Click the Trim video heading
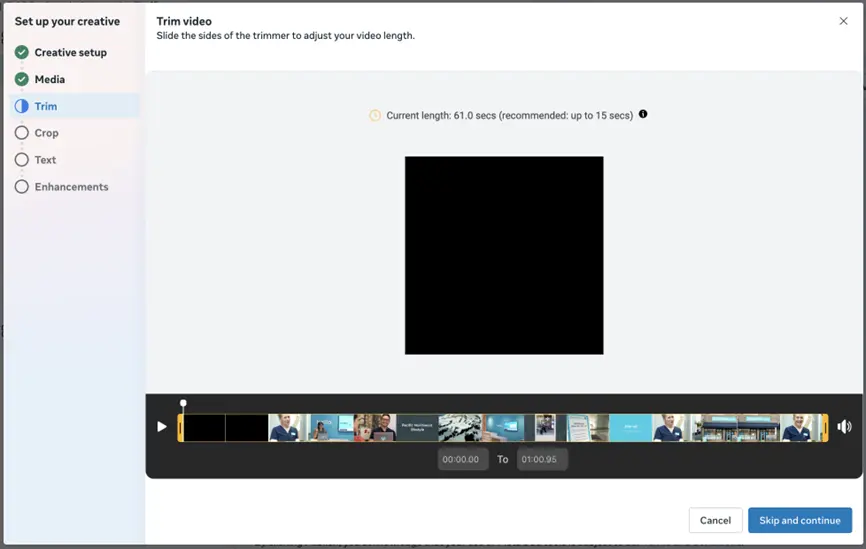 [x=184, y=22]
